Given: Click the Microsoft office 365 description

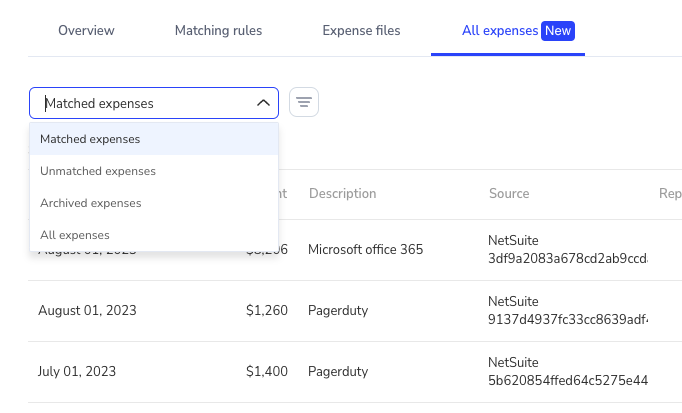Looking at the screenshot, I should point(365,250).
